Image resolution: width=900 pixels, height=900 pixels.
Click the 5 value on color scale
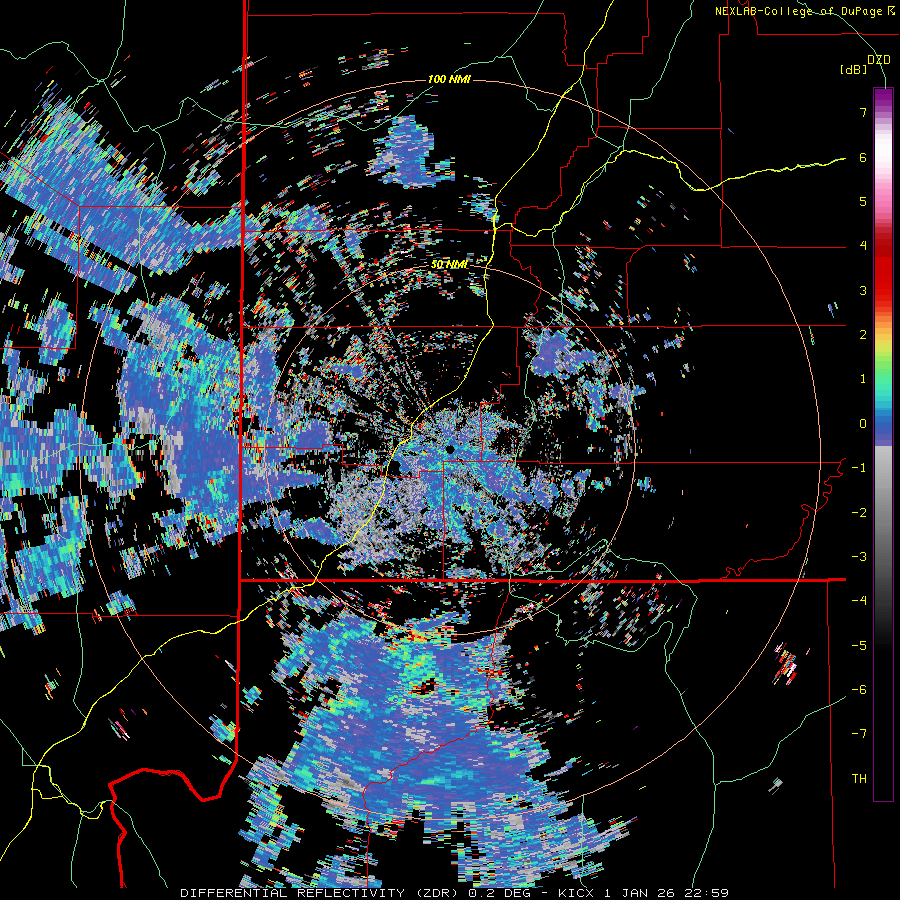863,201
